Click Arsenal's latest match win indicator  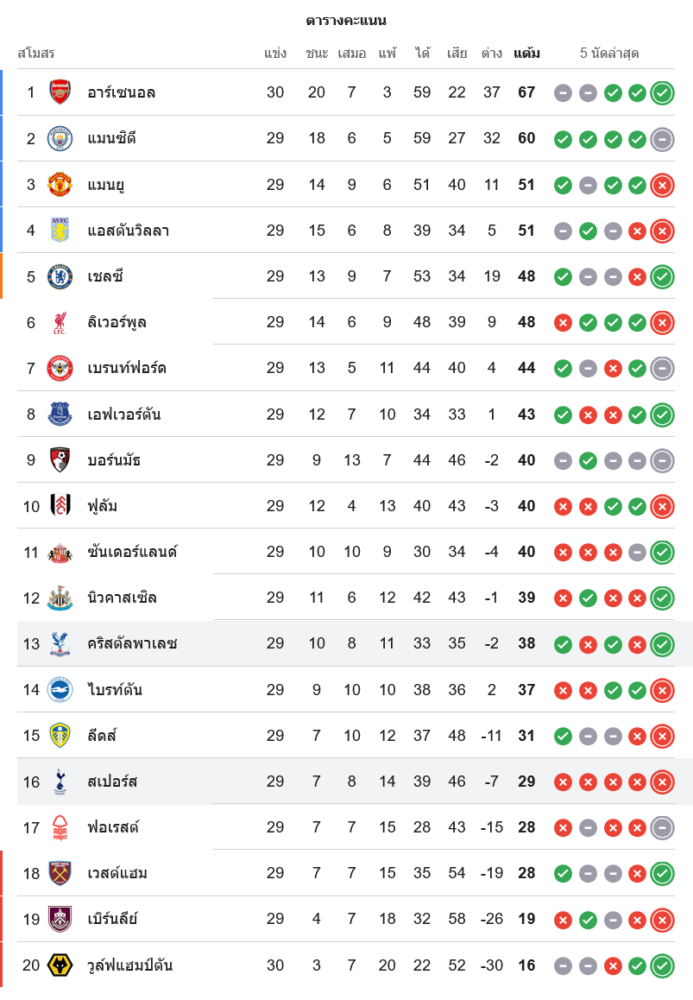pos(662,93)
